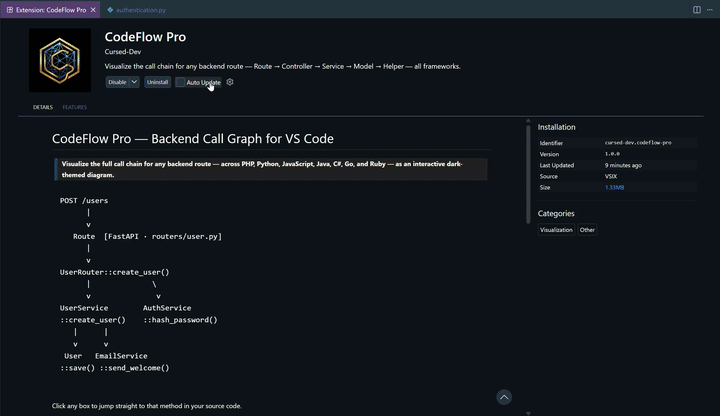The width and height of the screenshot is (720, 416).
Task: Switch to the authentication.py tab
Action: pos(136,10)
